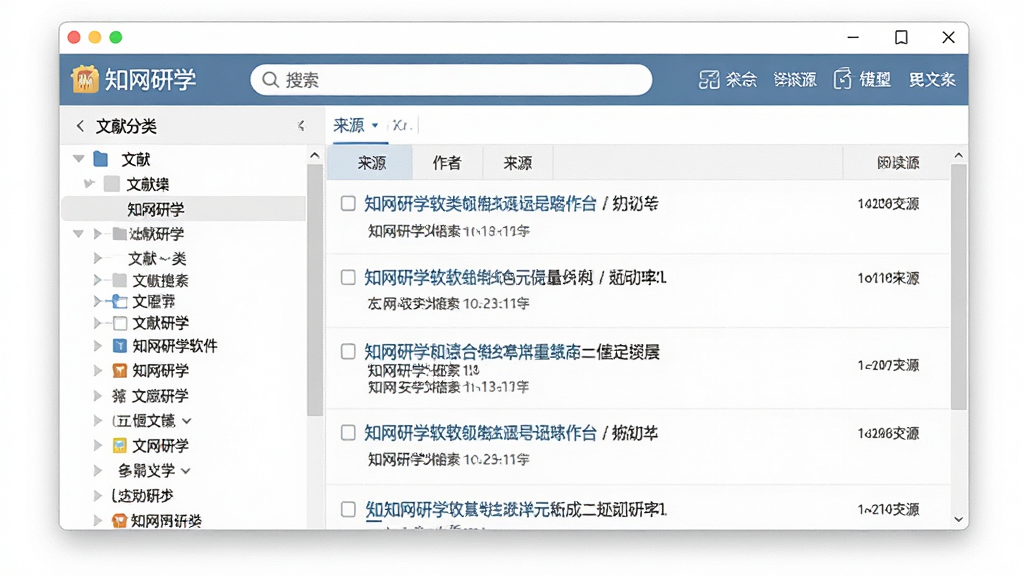Select the 文网研学 tree row
Viewport: 1024px width, 576px height.
pyautogui.click(x=161, y=445)
